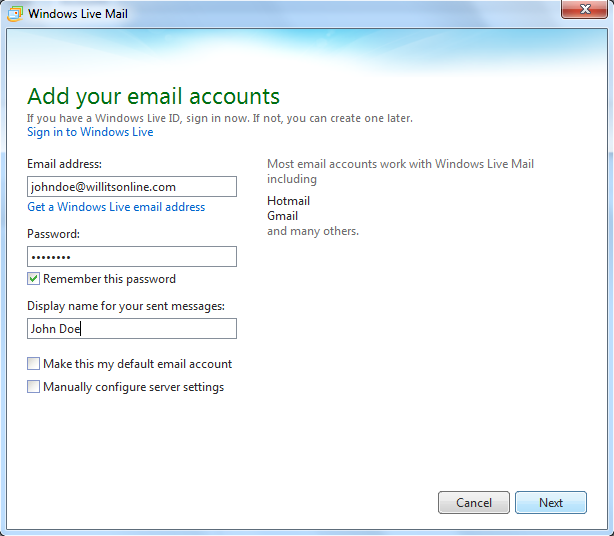Open the Sign in to Windows Live link
The height and width of the screenshot is (536, 614).
tap(90, 132)
